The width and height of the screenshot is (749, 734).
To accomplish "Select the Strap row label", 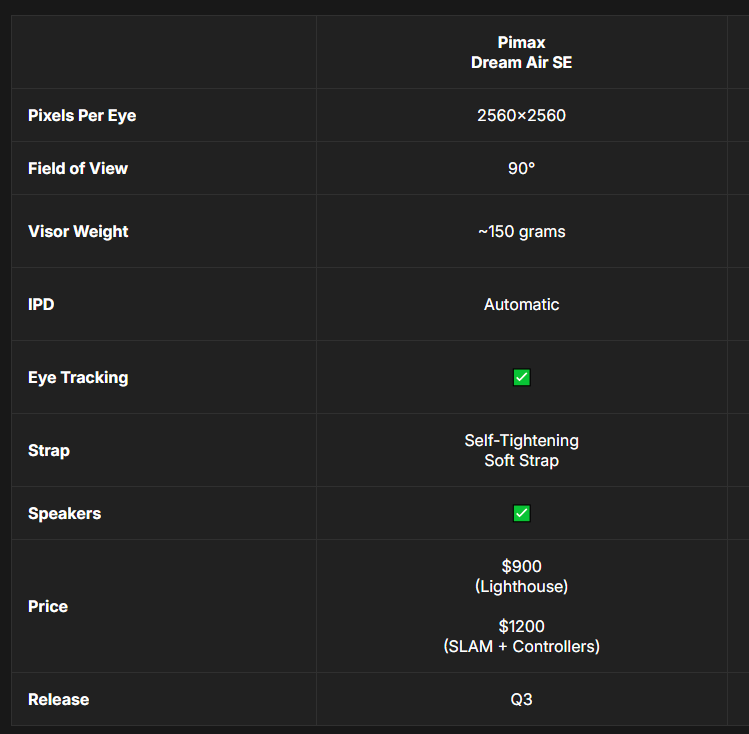I will (49, 451).
